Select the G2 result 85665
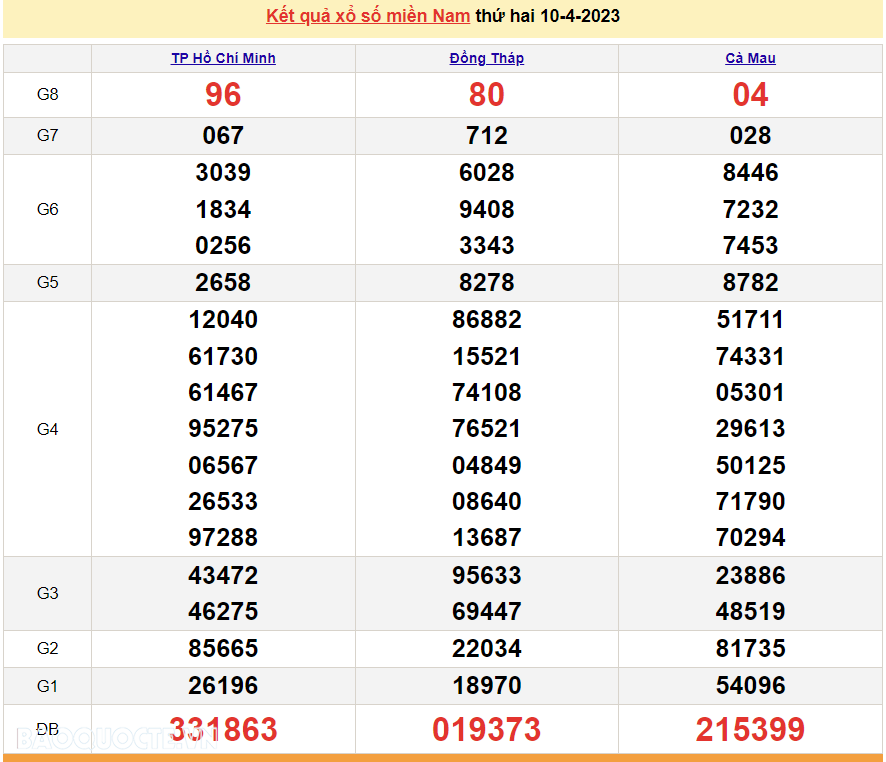This screenshot has width=886, height=762. (223, 649)
